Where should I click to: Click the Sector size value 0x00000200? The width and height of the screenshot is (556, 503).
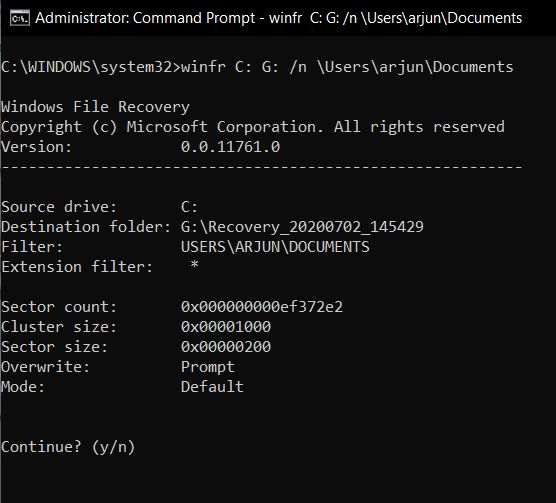(226, 347)
